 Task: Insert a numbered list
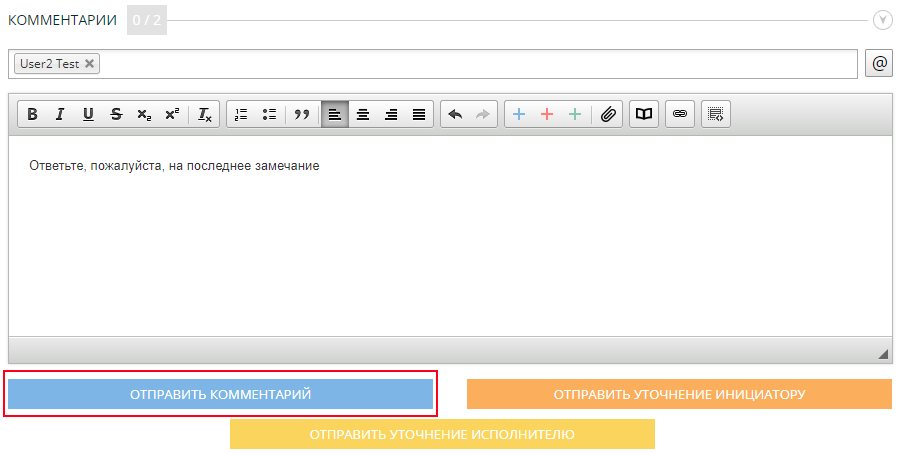pyautogui.click(x=240, y=115)
